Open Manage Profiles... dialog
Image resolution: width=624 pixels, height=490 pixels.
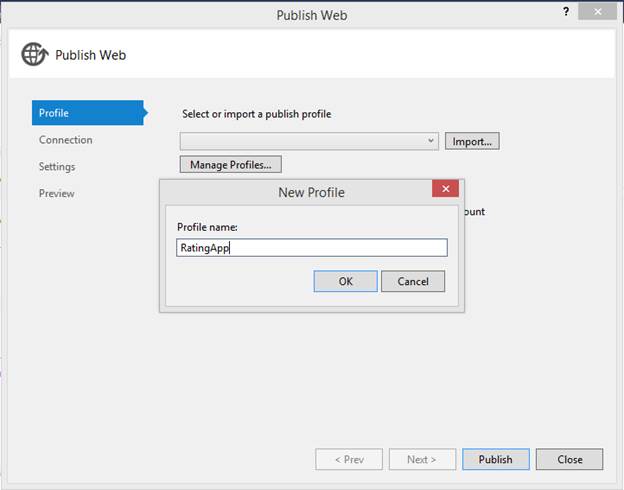coord(231,164)
